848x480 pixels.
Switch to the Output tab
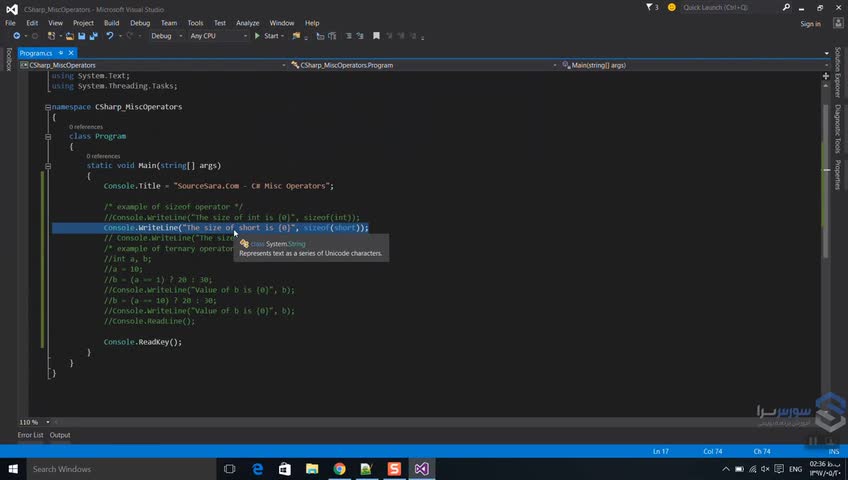(60, 435)
